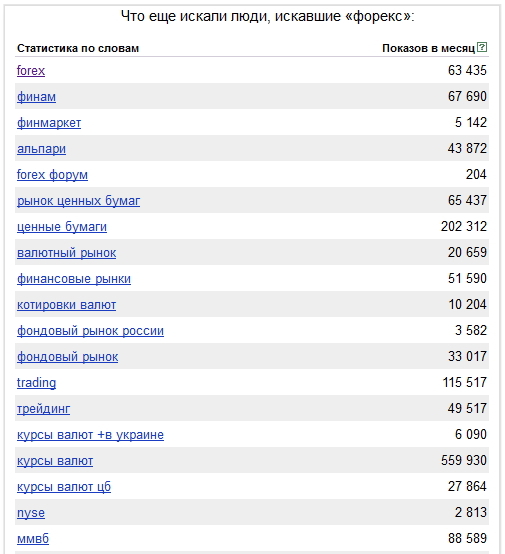Select the курсы валют цб link

click(x=64, y=487)
